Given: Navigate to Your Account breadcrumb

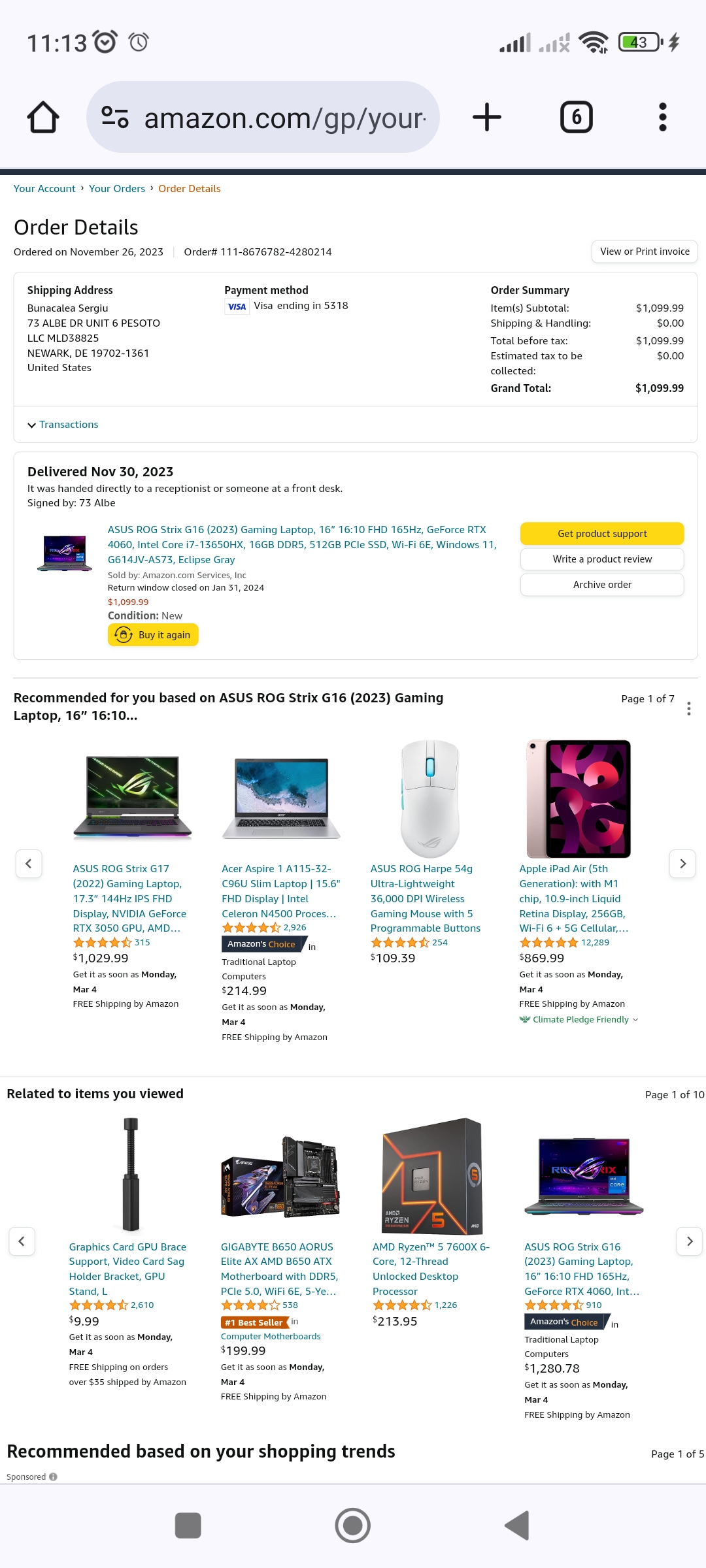Looking at the screenshot, I should coord(44,189).
